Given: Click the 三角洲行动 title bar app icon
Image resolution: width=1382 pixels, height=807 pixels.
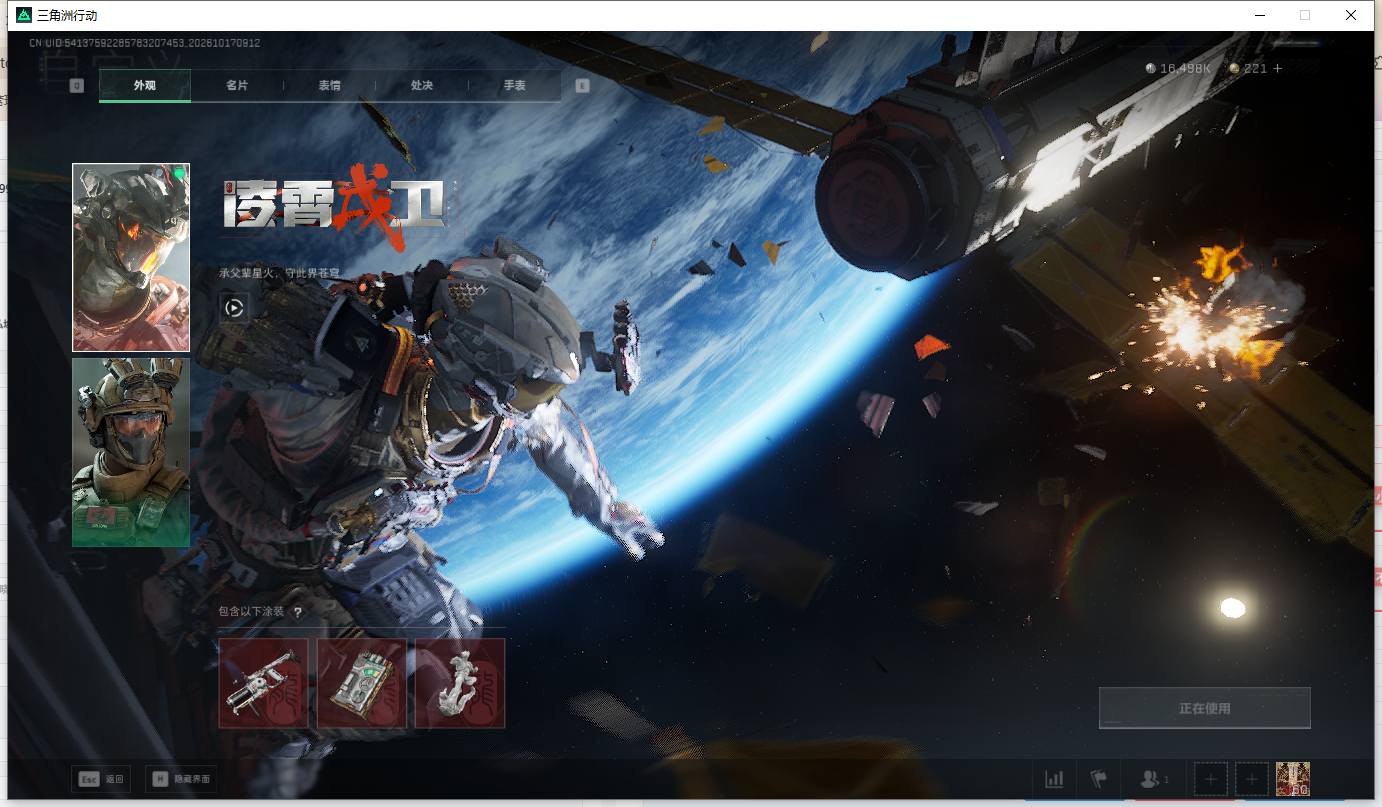Looking at the screenshot, I should [24, 15].
